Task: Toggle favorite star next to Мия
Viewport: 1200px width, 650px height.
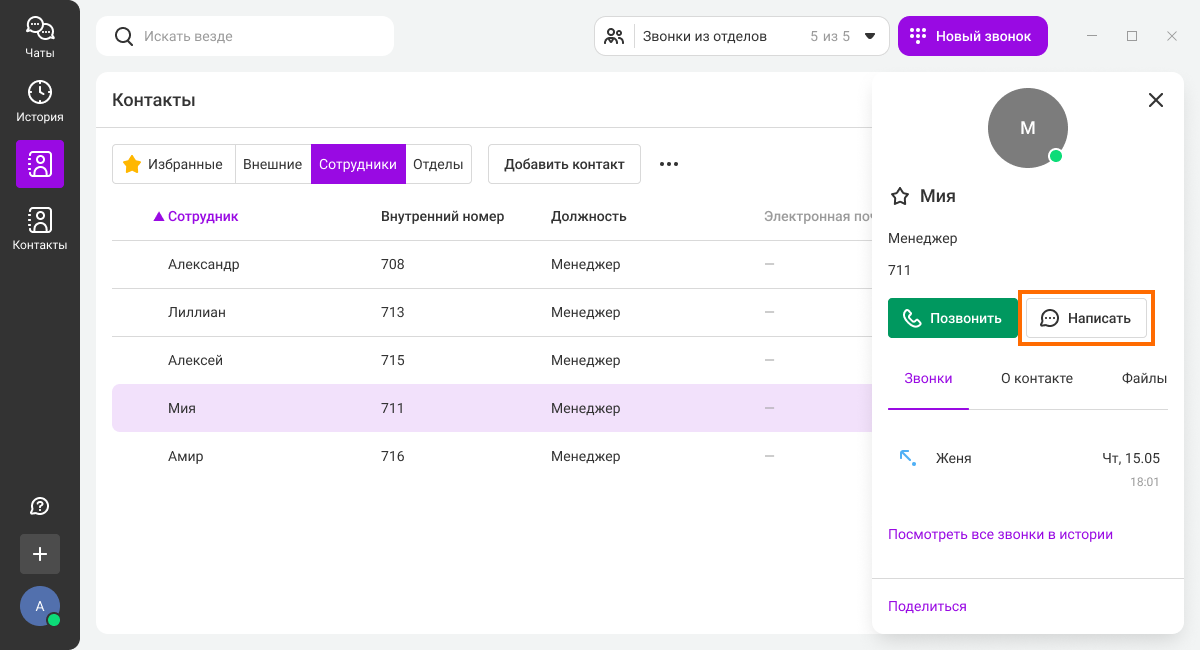Action: pos(899,196)
